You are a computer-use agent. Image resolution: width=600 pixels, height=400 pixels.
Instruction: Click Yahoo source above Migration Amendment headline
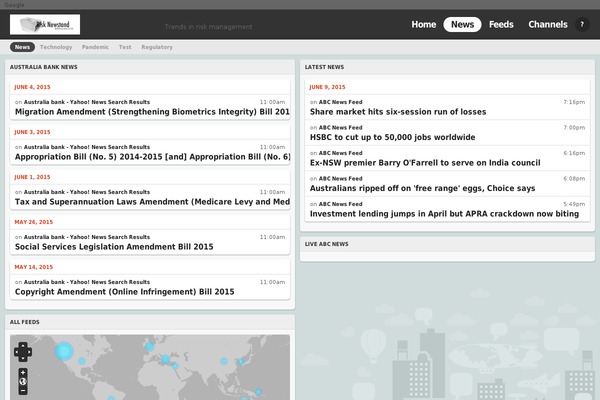pos(87,102)
